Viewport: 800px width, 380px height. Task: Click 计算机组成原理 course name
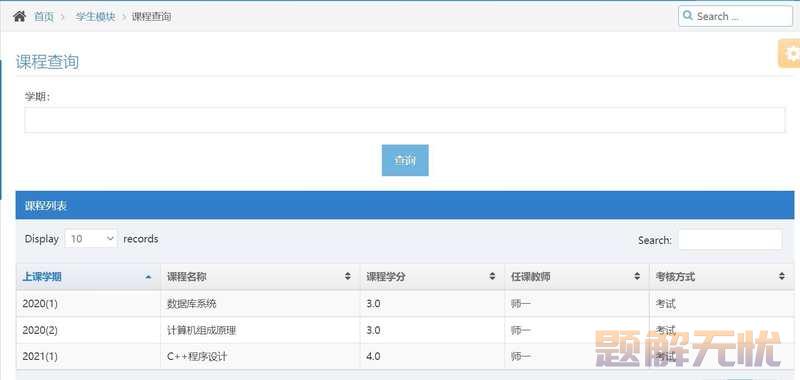click(202, 331)
